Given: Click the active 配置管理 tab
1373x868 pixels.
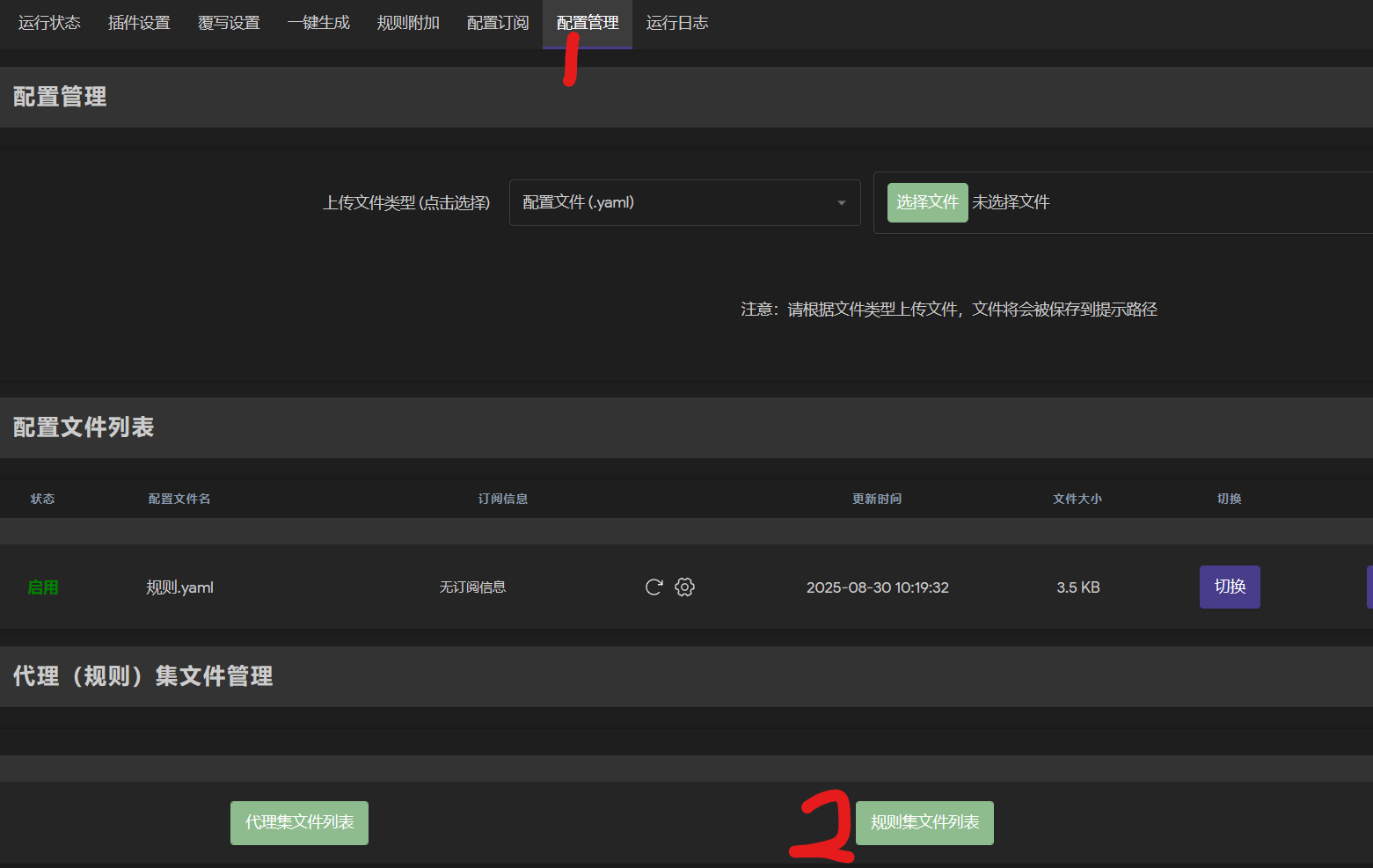Looking at the screenshot, I should coord(588,23).
